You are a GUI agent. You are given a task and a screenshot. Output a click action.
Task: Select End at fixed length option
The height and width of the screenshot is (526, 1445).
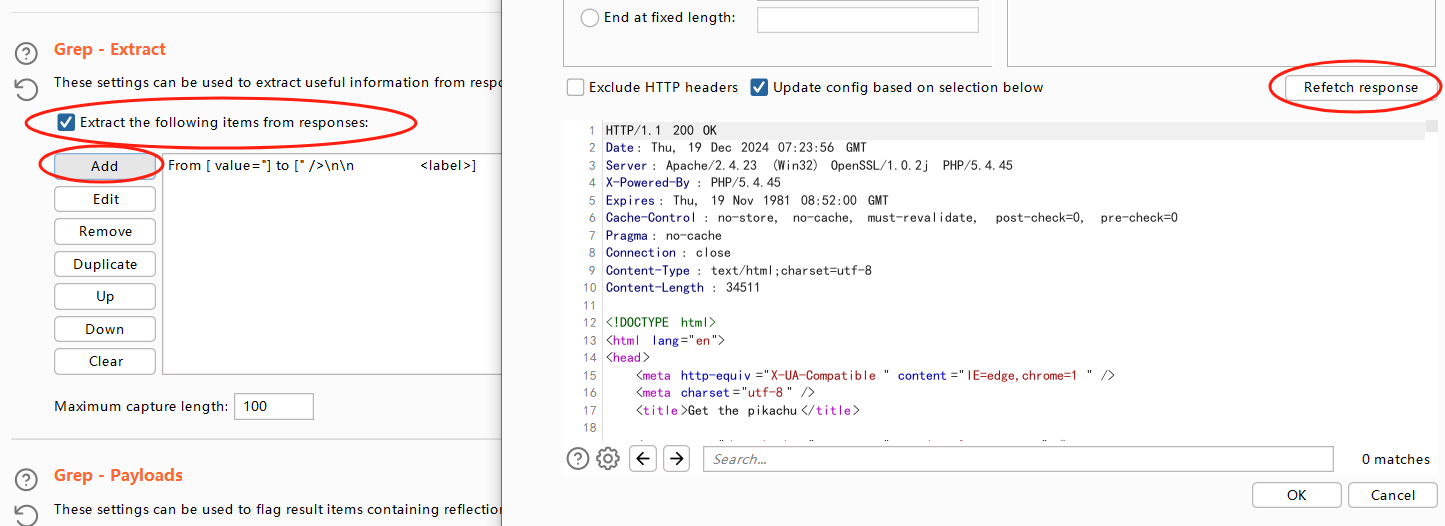(x=590, y=17)
